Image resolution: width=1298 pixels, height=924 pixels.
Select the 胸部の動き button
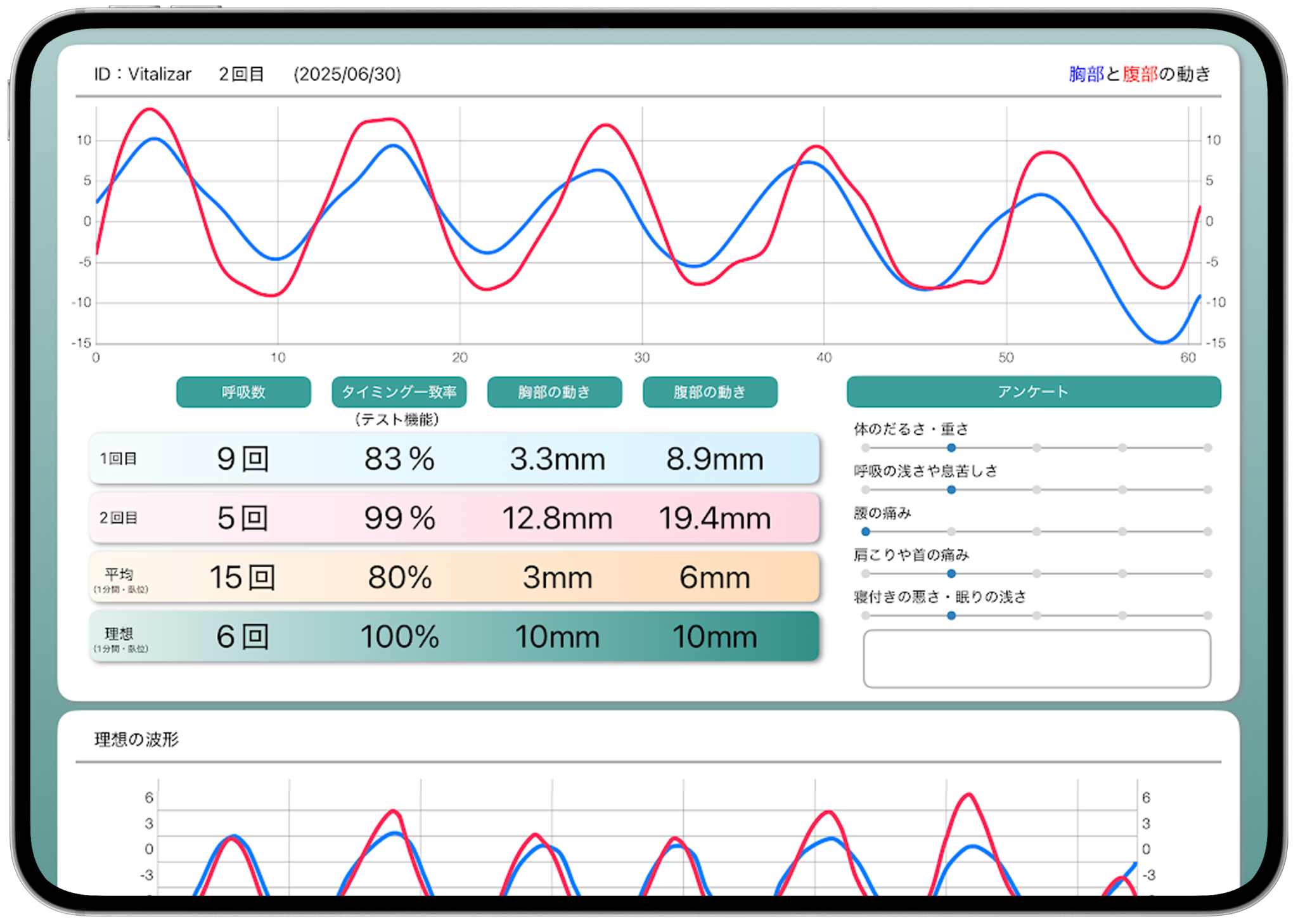pos(554,392)
